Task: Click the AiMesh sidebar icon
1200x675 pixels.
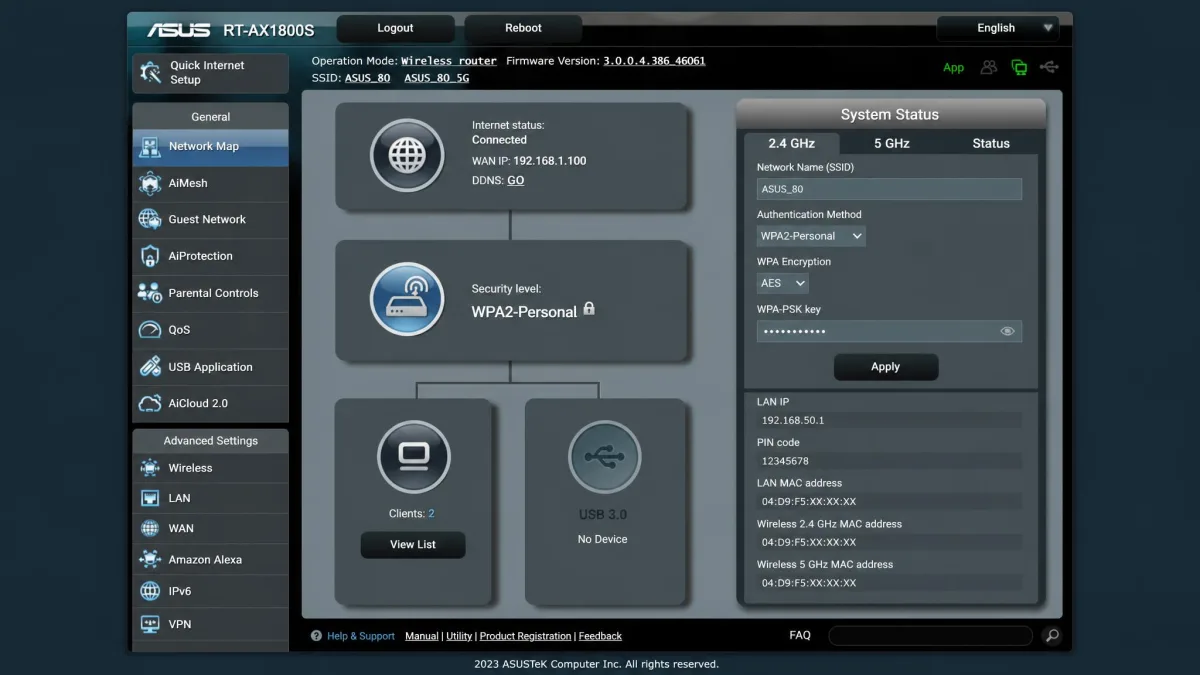Action: point(150,183)
